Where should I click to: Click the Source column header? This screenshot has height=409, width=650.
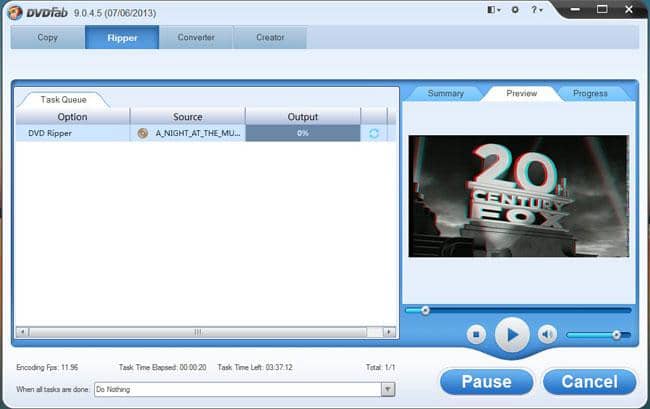pyautogui.click(x=188, y=117)
